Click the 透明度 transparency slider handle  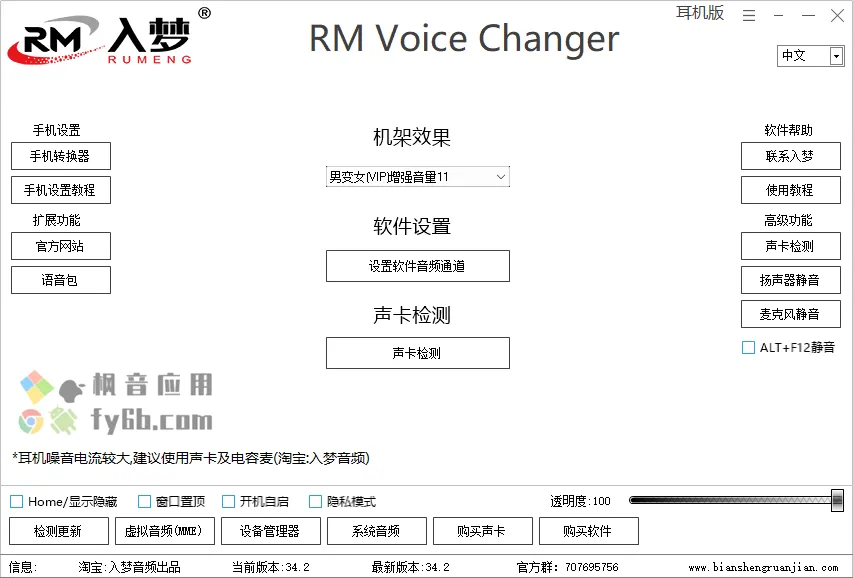click(837, 500)
